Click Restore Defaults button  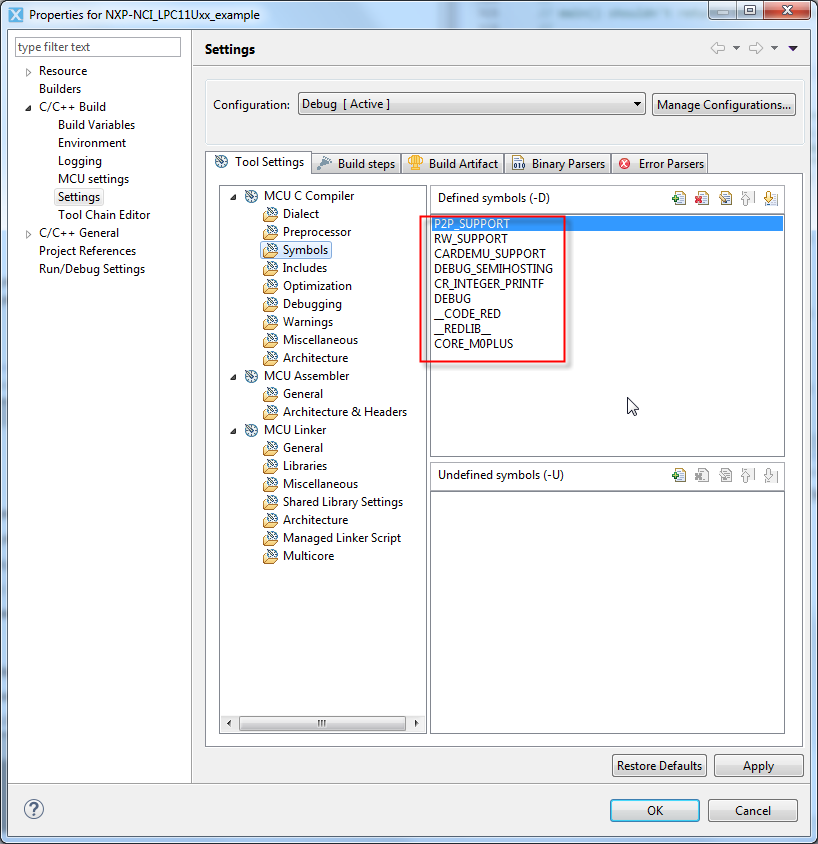pos(659,765)
